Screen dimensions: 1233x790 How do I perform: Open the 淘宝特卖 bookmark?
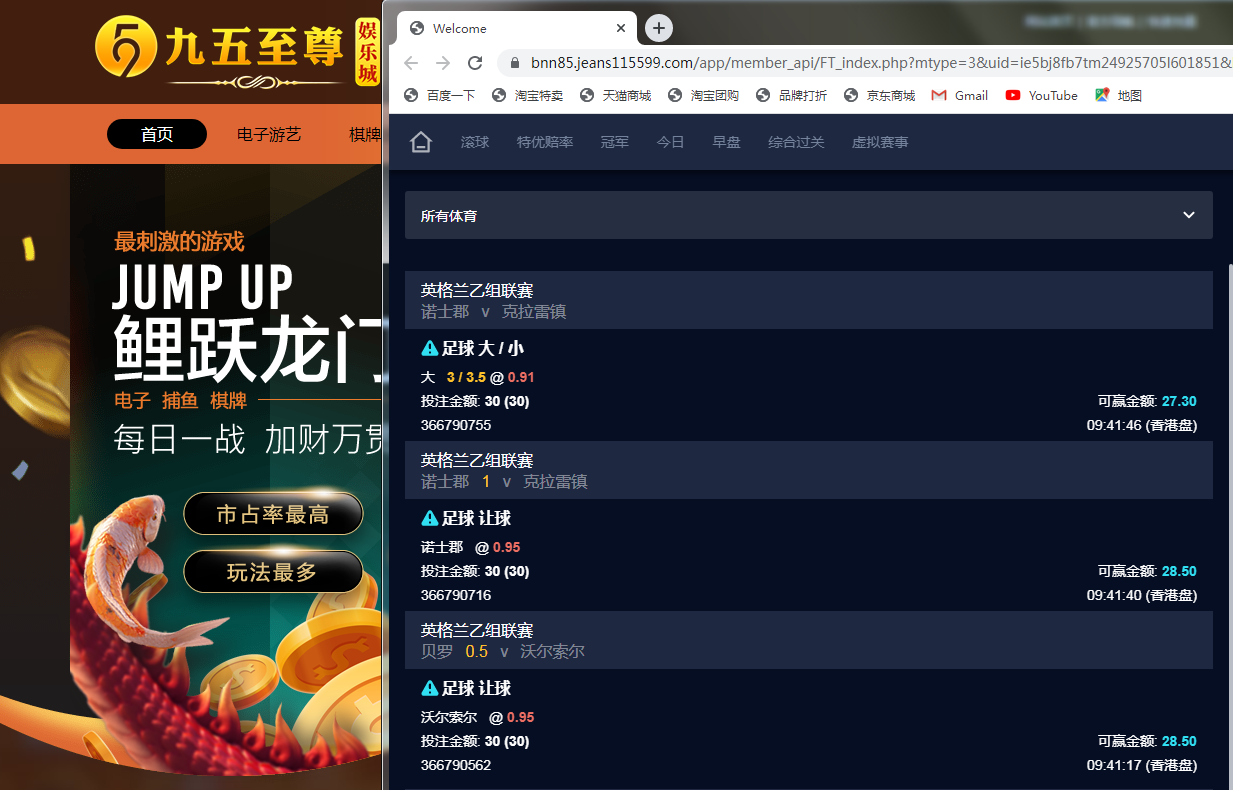(x=528, y=96)
